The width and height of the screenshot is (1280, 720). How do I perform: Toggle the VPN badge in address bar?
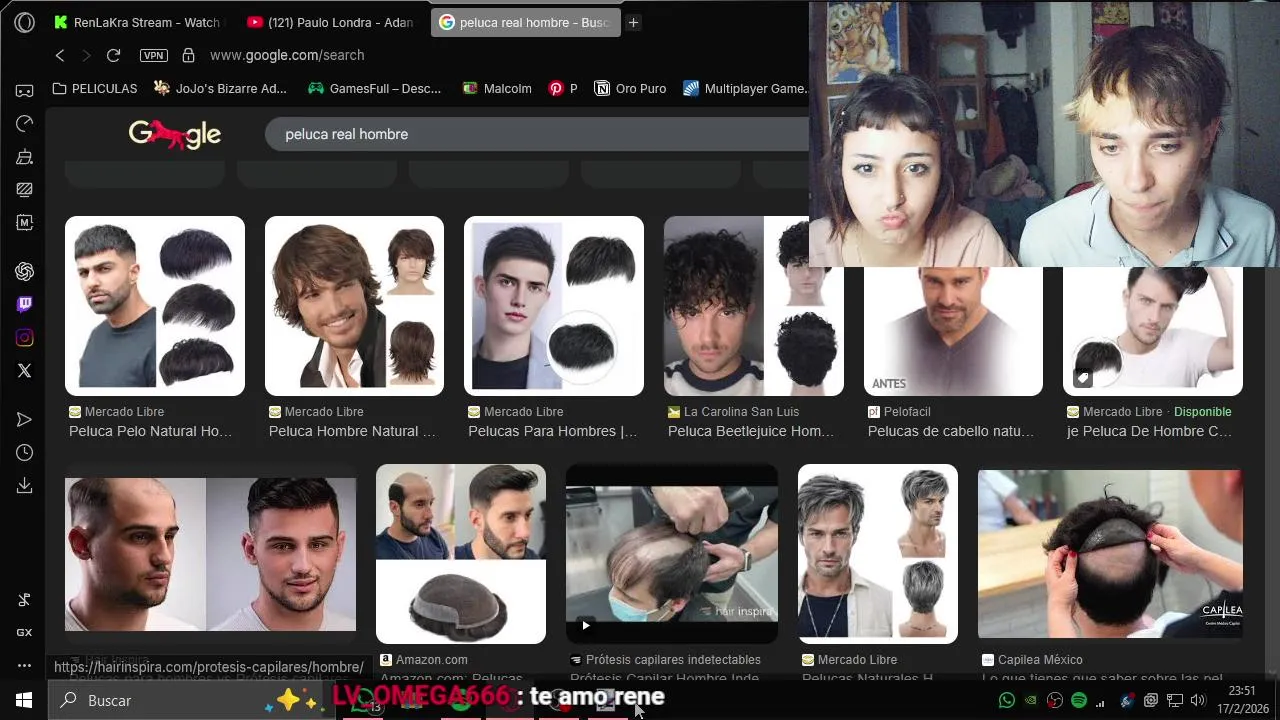(153, 55)
